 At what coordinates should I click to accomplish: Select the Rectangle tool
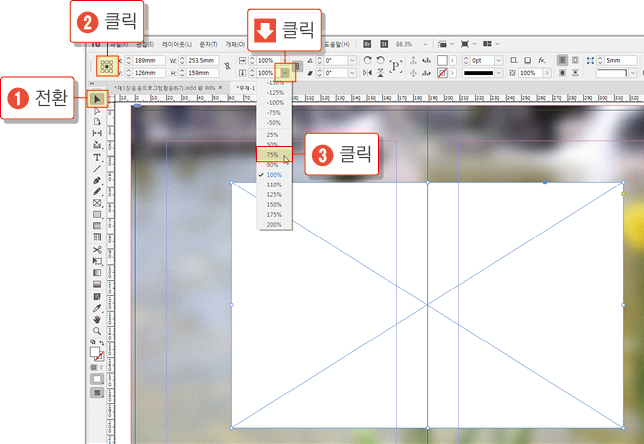97,214
